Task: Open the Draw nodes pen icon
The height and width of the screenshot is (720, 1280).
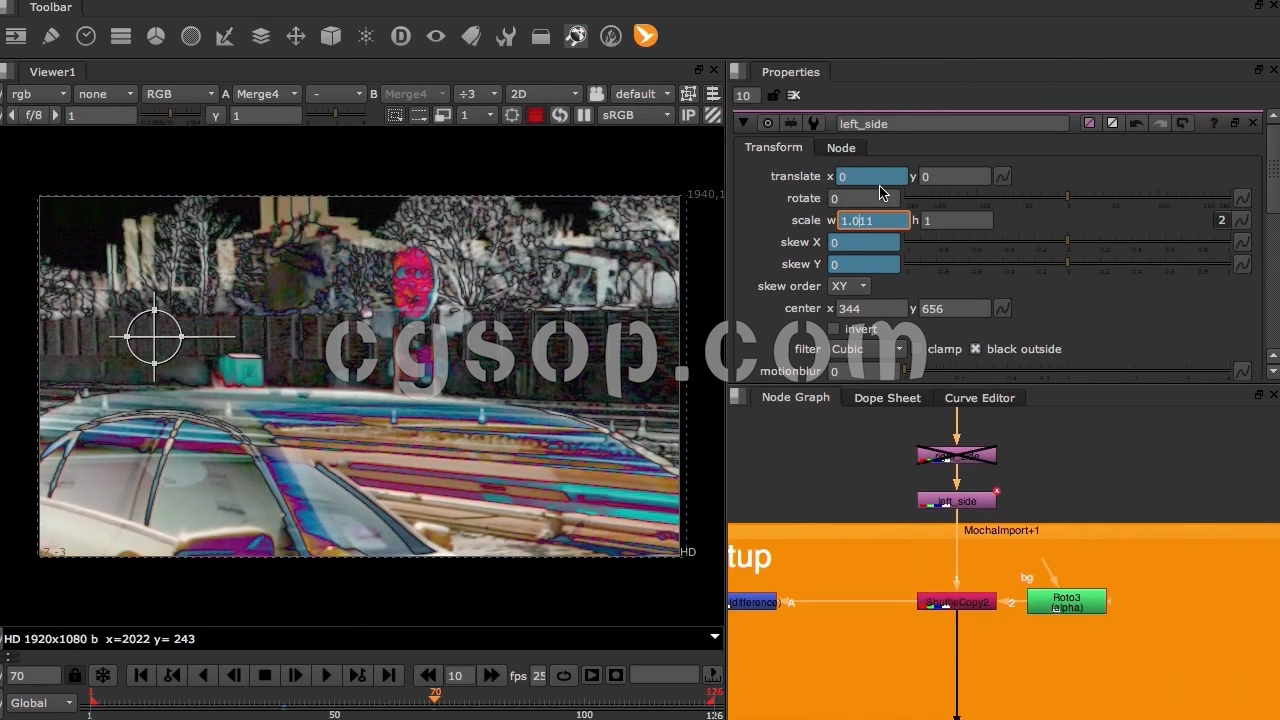Action: coord(51,37)
